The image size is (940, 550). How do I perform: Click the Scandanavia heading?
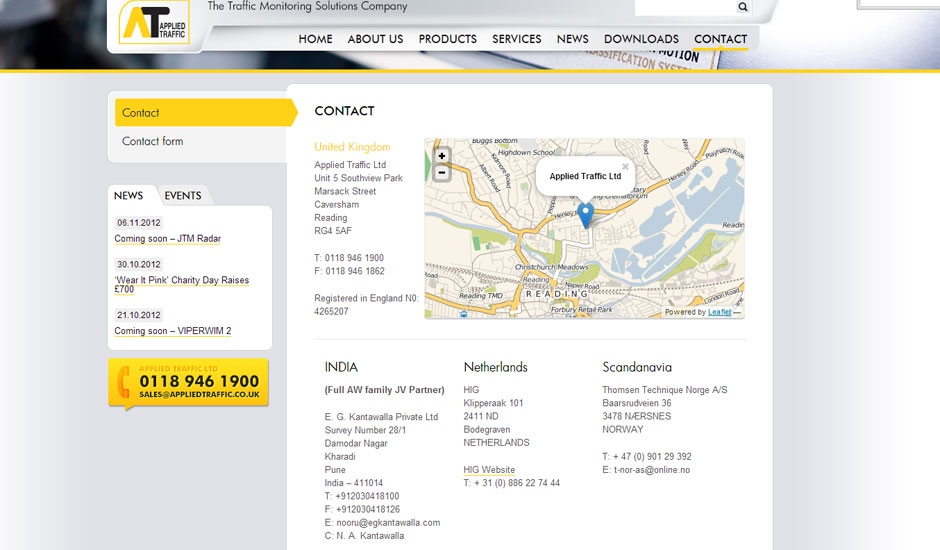637,367
